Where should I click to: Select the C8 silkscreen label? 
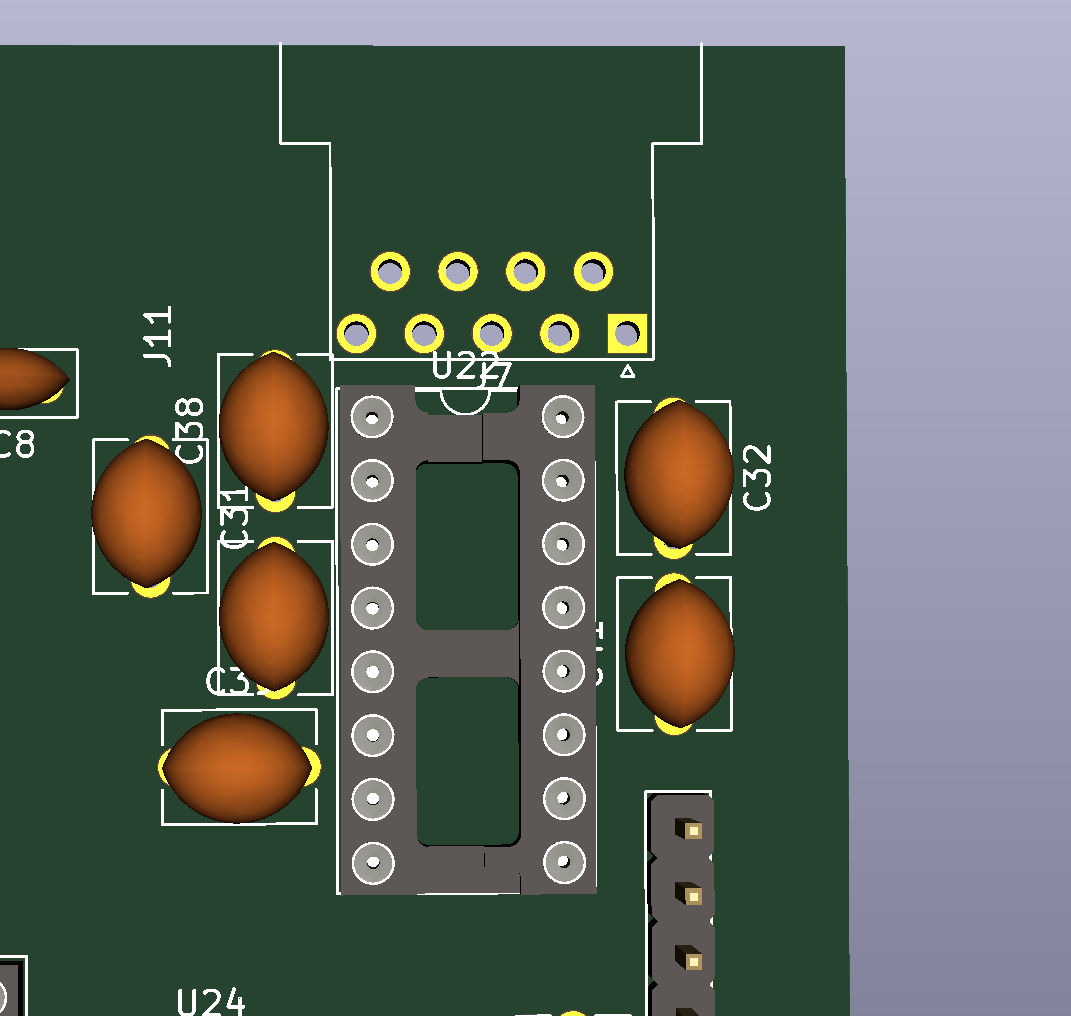16,445
